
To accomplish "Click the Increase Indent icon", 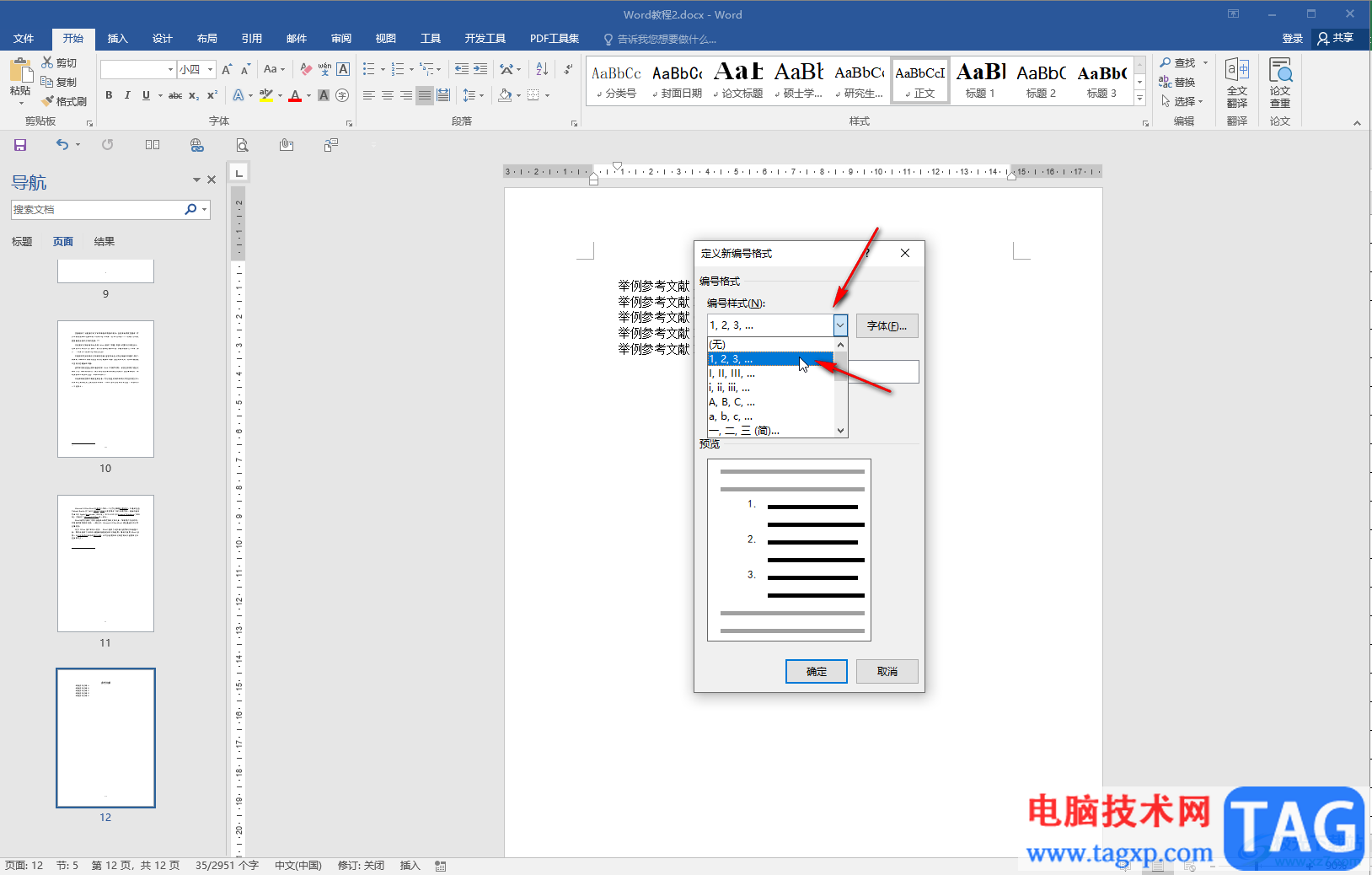I will point(480,69).
